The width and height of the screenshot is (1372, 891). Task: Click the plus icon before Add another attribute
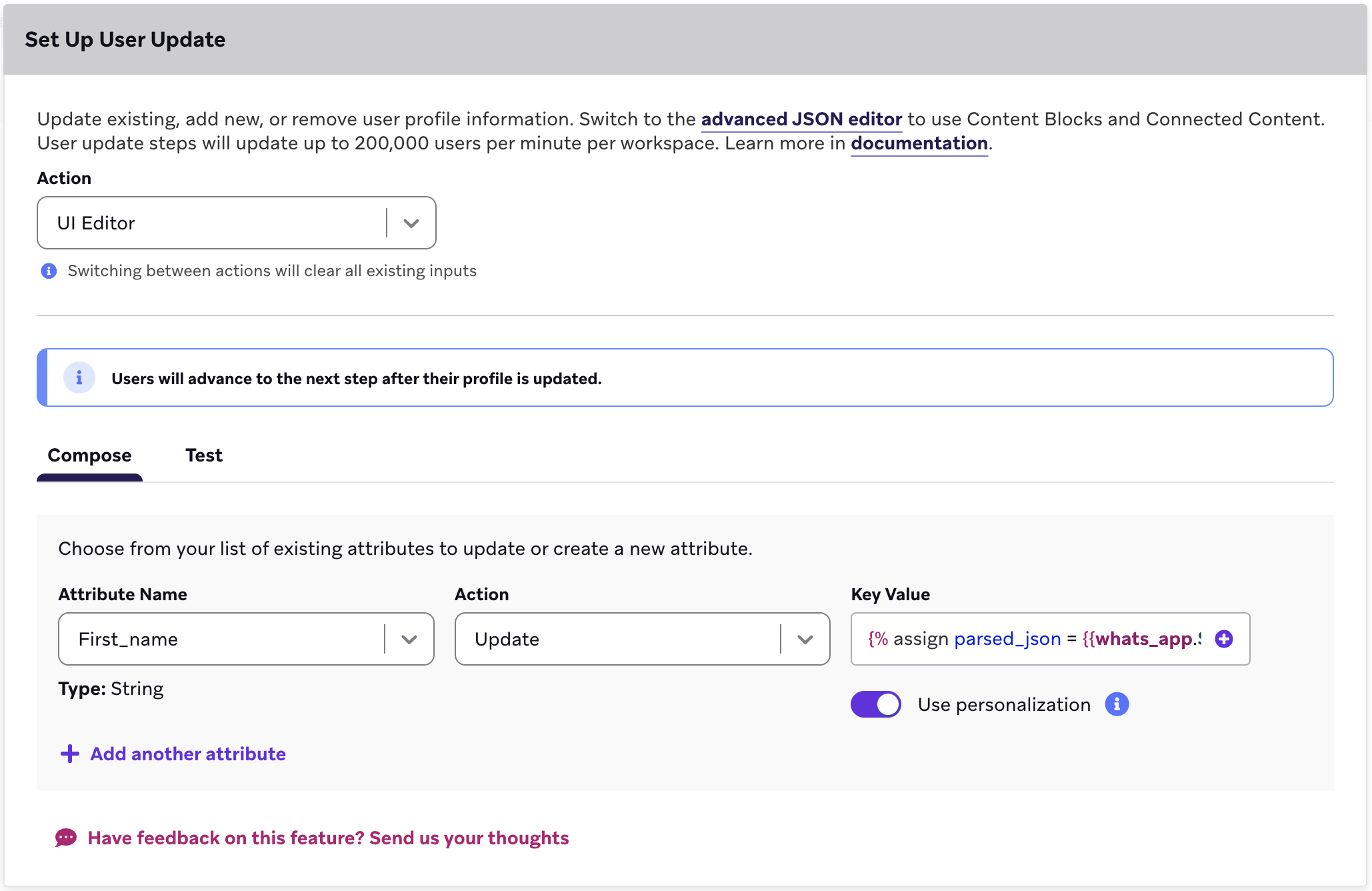(69, 754)
